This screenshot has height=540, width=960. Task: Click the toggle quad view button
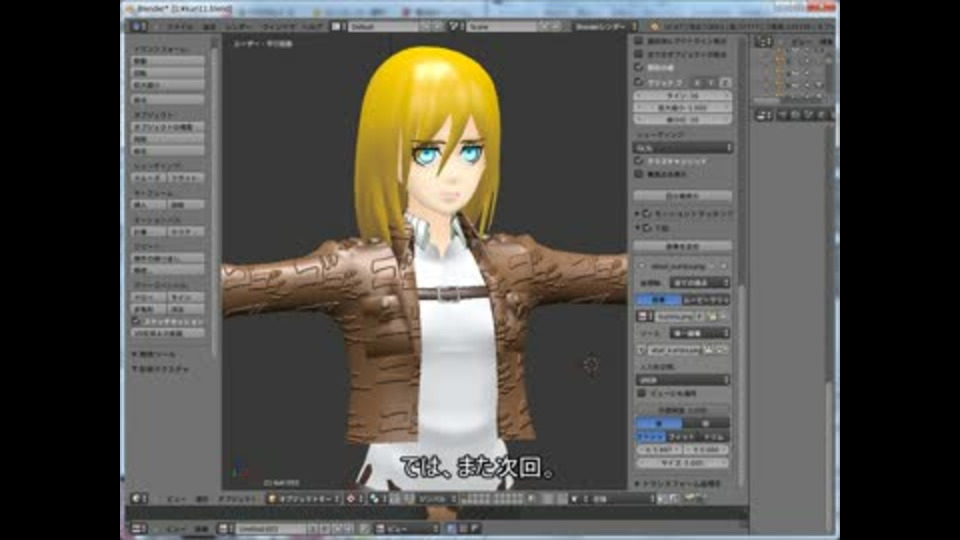pyautogui.click(x=683, y=196)
